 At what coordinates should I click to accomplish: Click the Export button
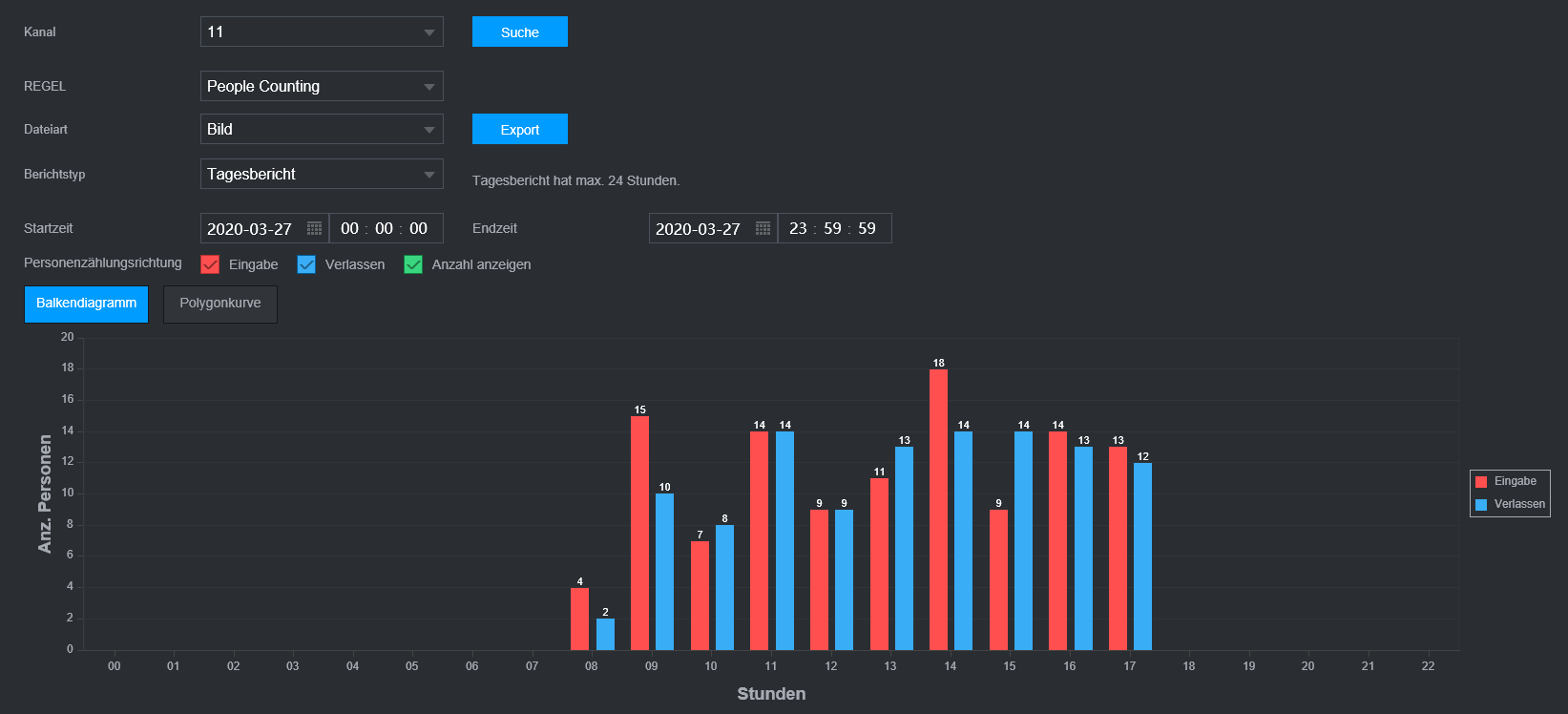click(x=519, y=129)
